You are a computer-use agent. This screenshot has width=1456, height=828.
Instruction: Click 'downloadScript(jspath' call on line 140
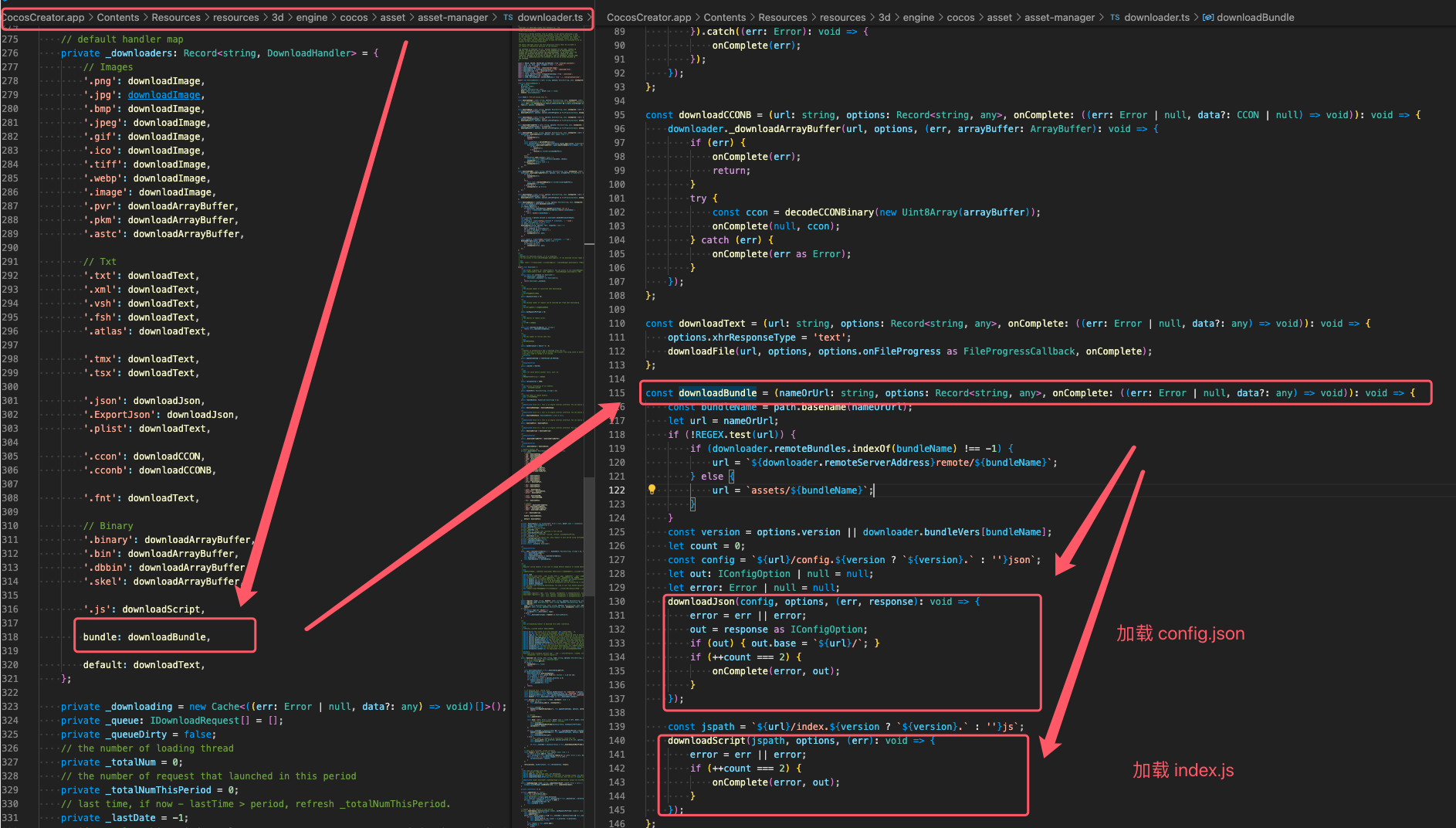click(726, 741)
